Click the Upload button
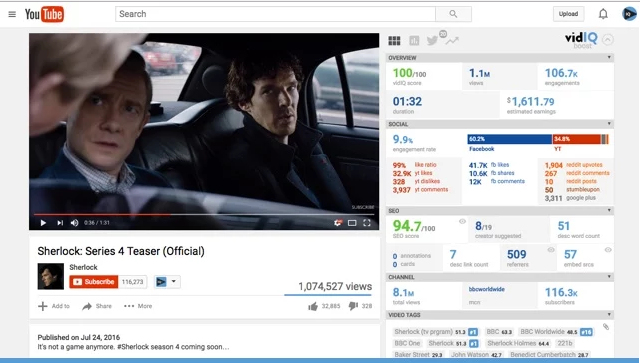Image resolution: width=640 pixels, height=363 pixels. point(568,14)
